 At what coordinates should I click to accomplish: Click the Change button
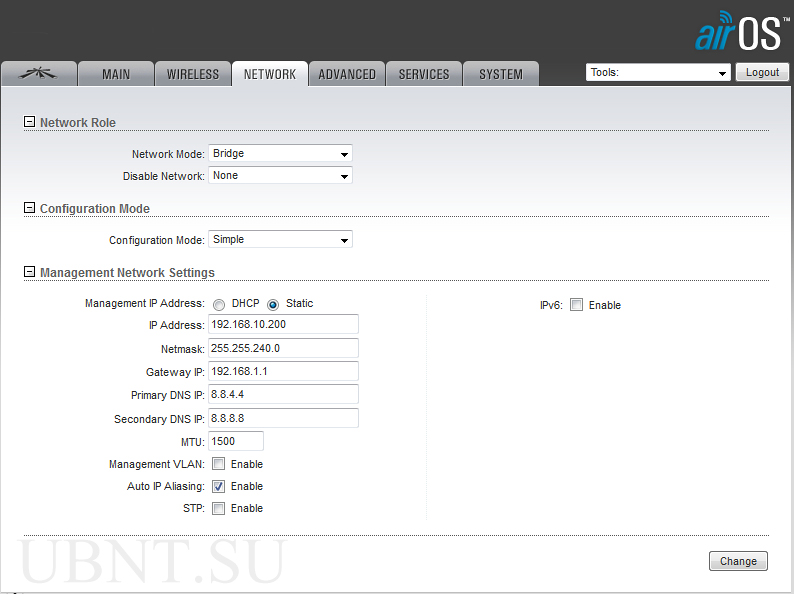click(738, 561)
